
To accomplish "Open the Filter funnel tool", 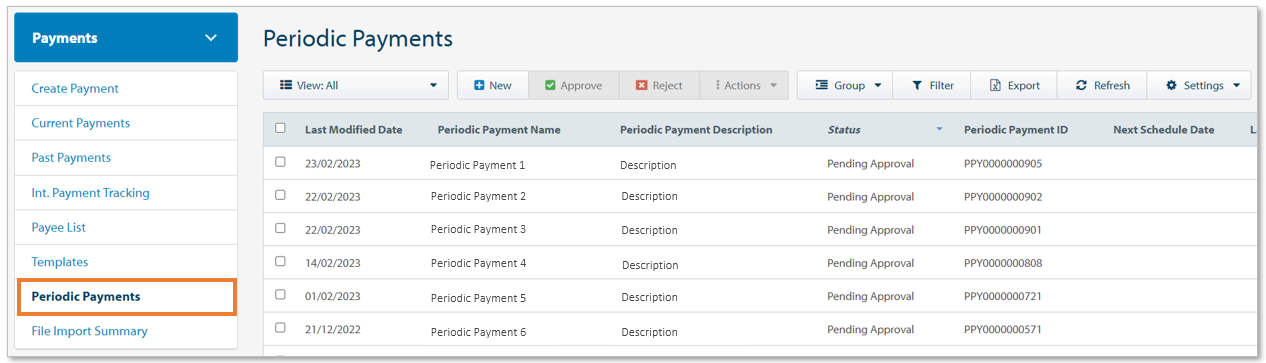I will [x=916, y=86].
